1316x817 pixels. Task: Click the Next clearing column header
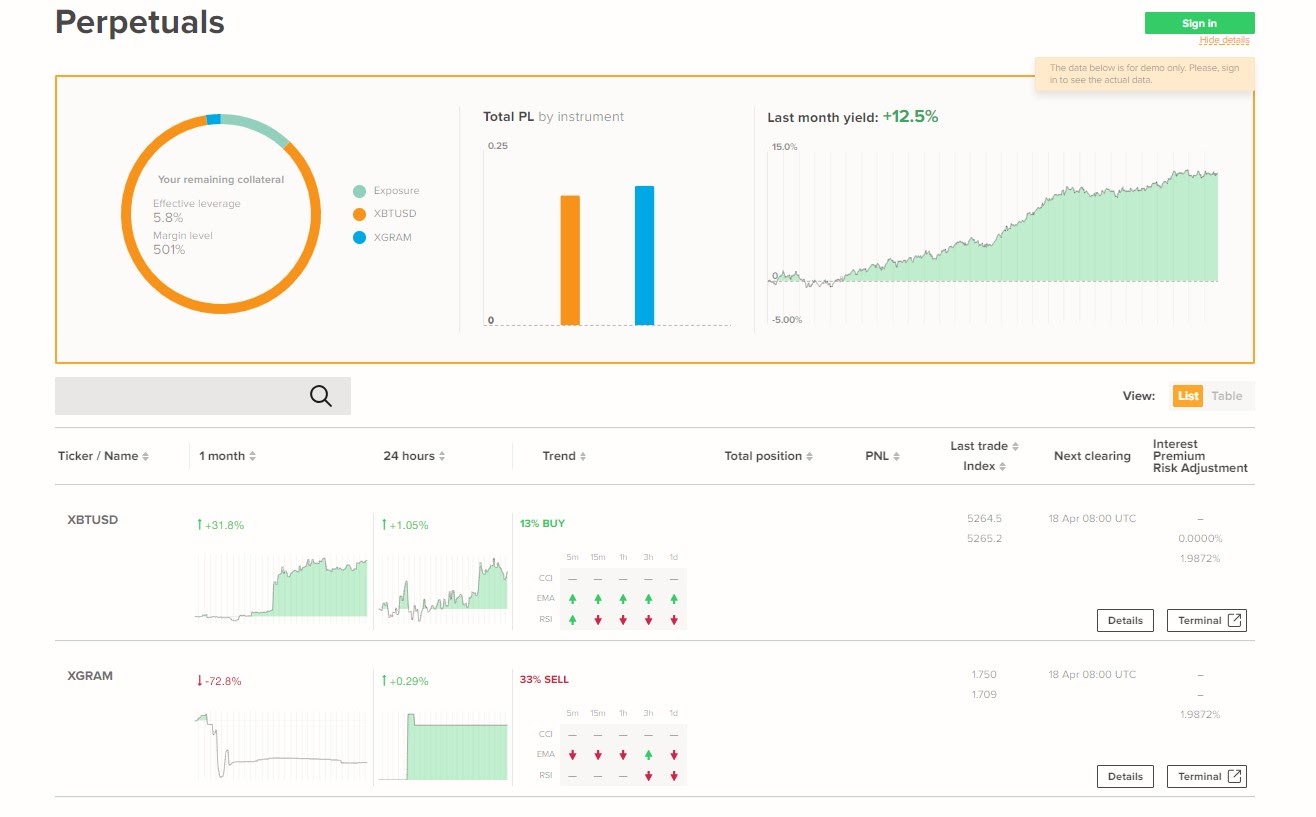1092,456
